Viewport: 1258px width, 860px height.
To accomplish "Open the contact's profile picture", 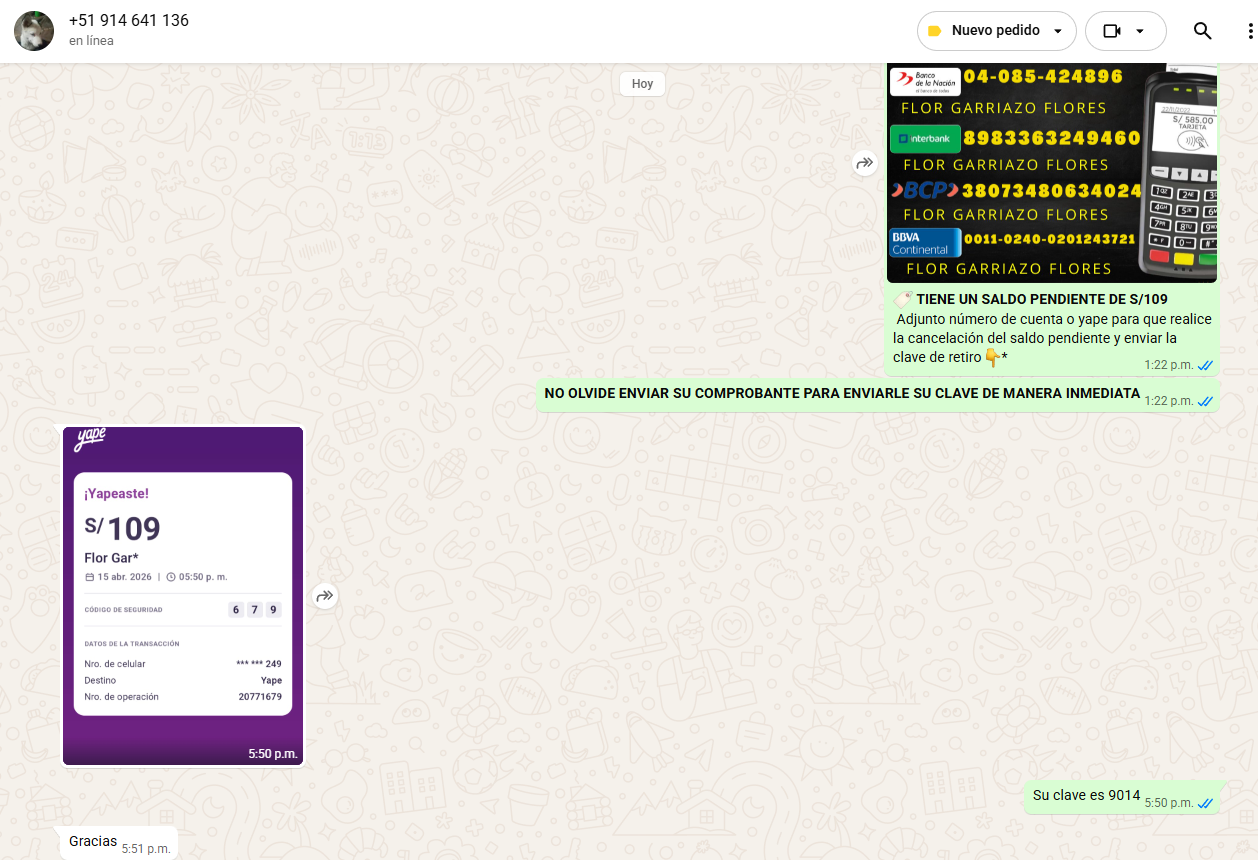I will point(34,31).
